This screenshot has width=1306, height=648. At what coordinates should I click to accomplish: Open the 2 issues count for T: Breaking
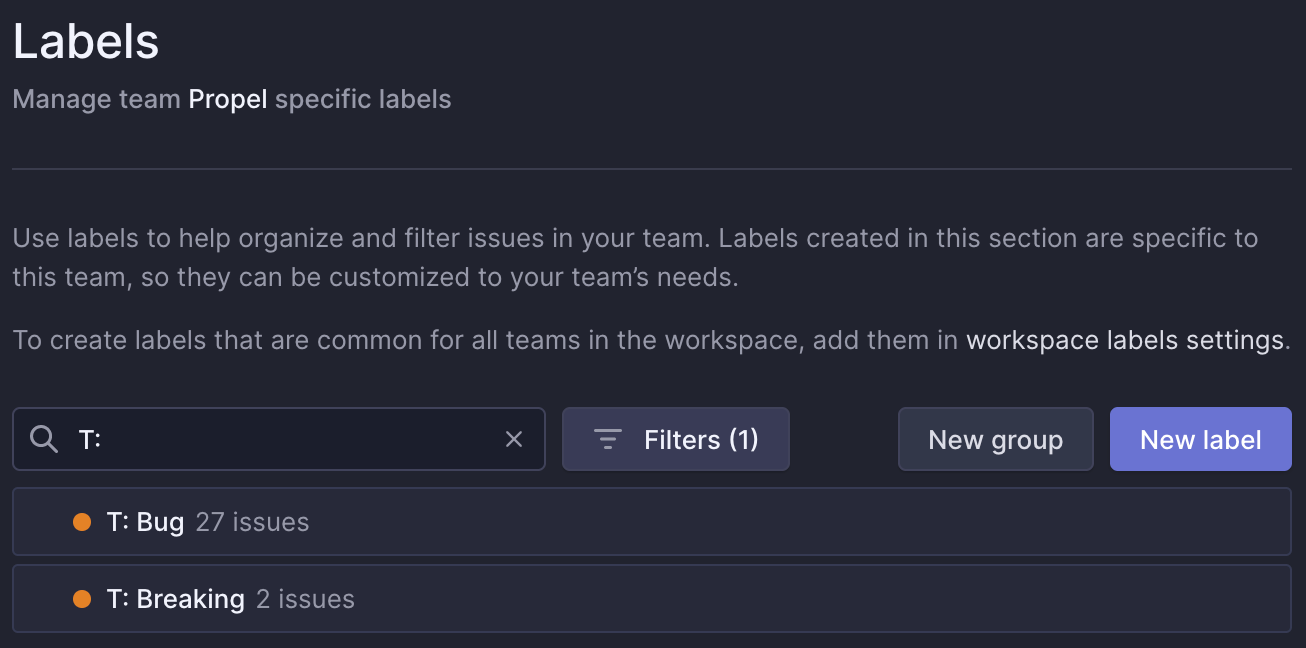[305, 599]
